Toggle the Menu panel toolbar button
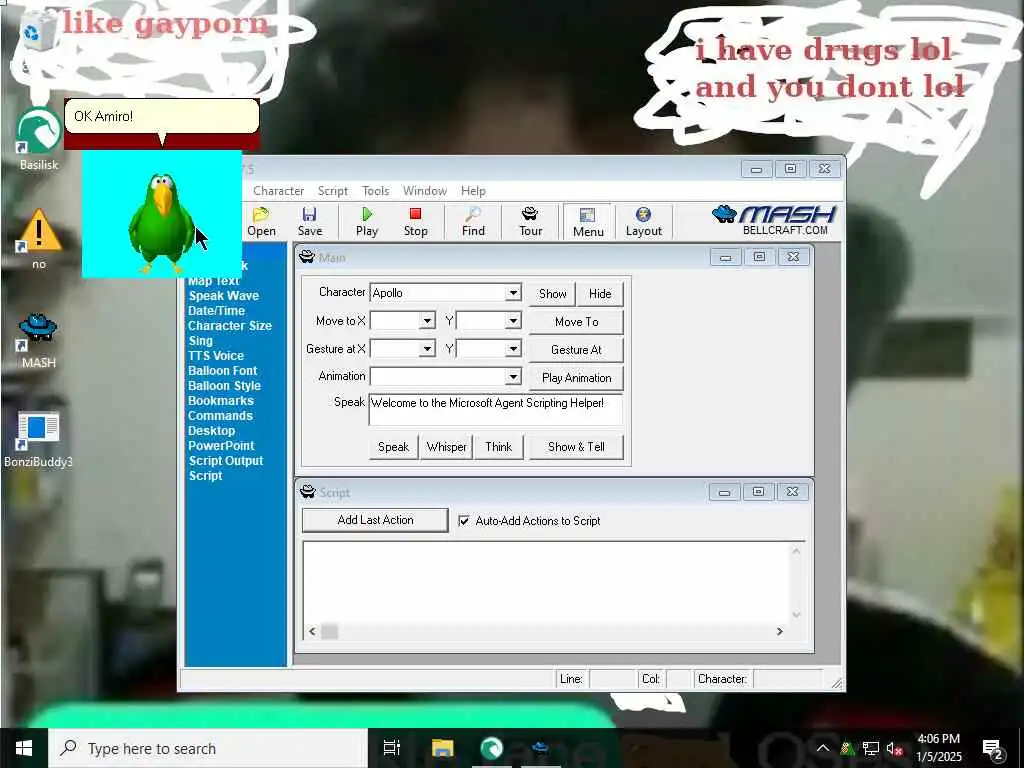This screenshot has height=768, width=1024. (x=588, y=221)
